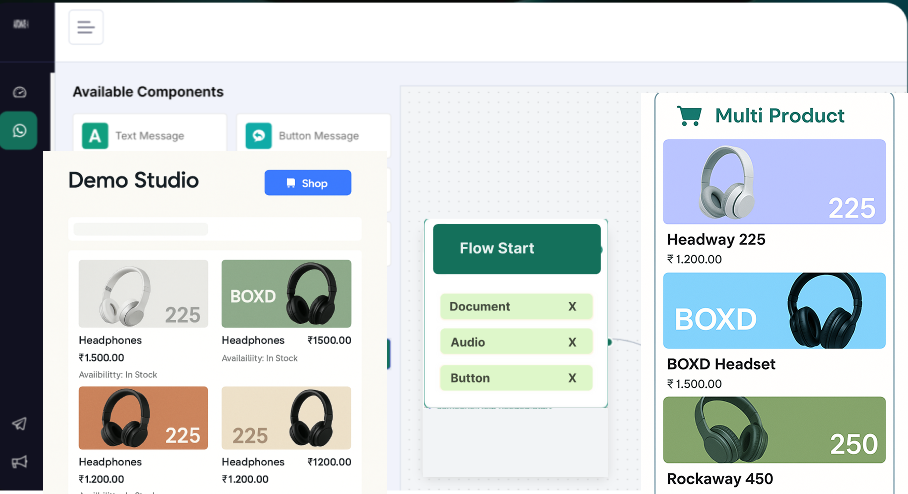
Task: Click the white headphones 225 thumbnail
Action: (x=143, y=294)
